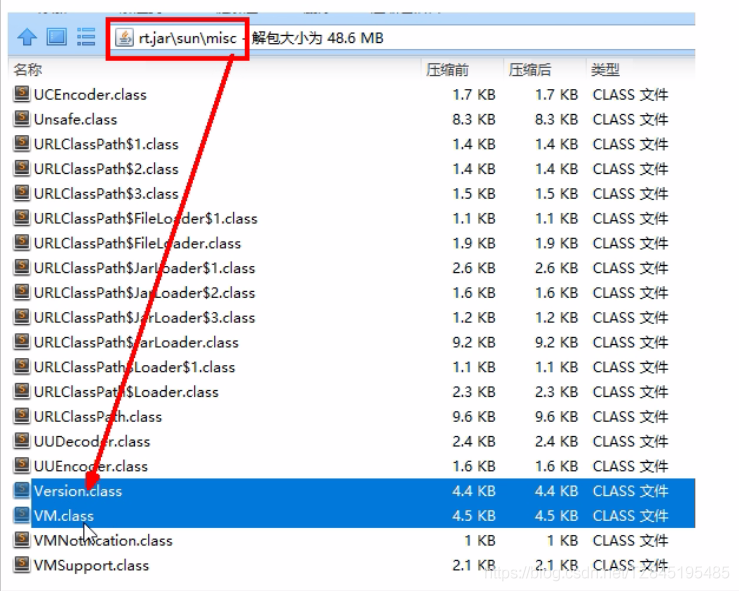This screenshot has height=591, width=739.
Task: Sort by 类型 column header
Action: [605, 70]
